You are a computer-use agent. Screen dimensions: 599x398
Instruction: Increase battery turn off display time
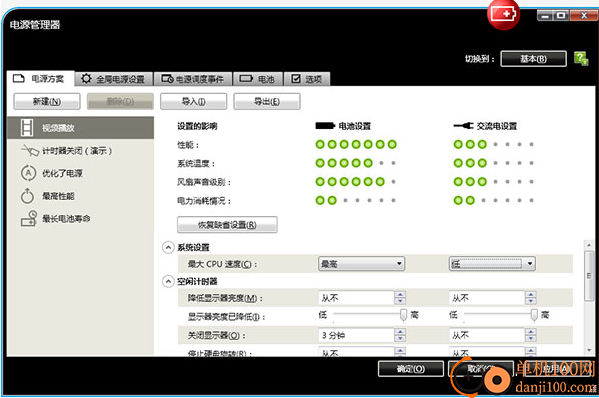pyautogui.click(x=400, y=332)
